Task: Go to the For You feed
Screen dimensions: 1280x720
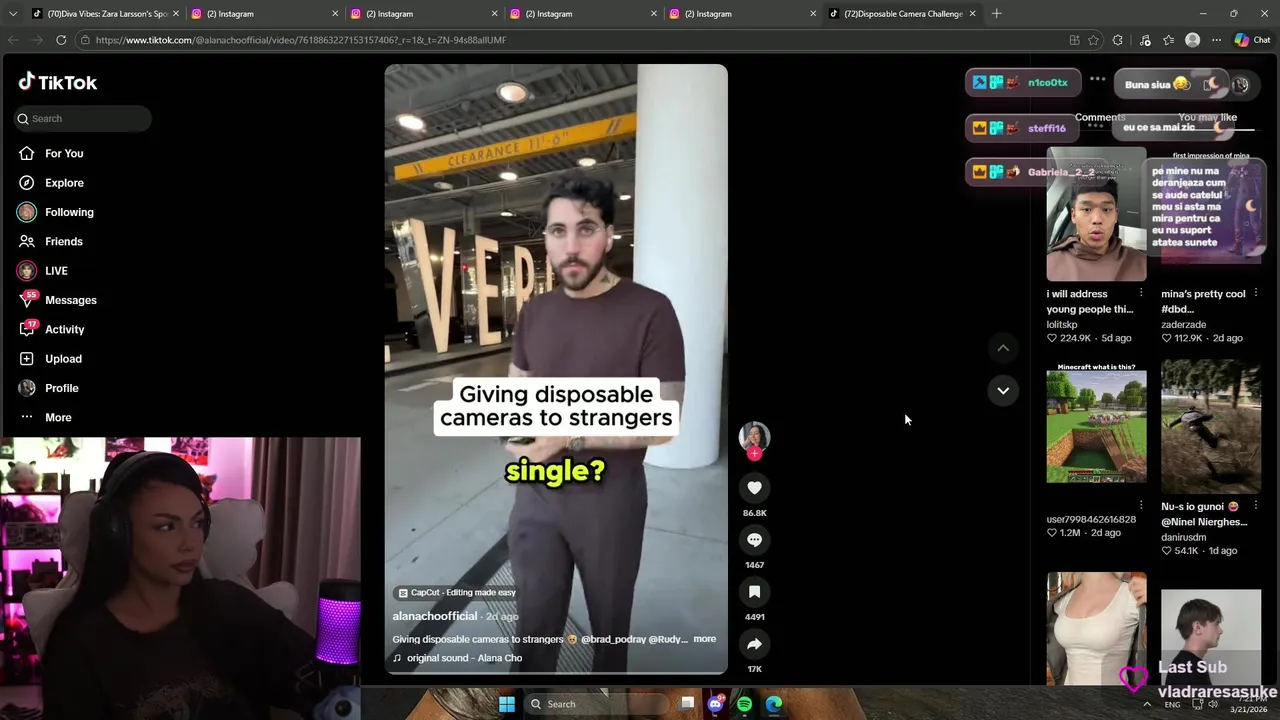Action: [x=50, y=153]
